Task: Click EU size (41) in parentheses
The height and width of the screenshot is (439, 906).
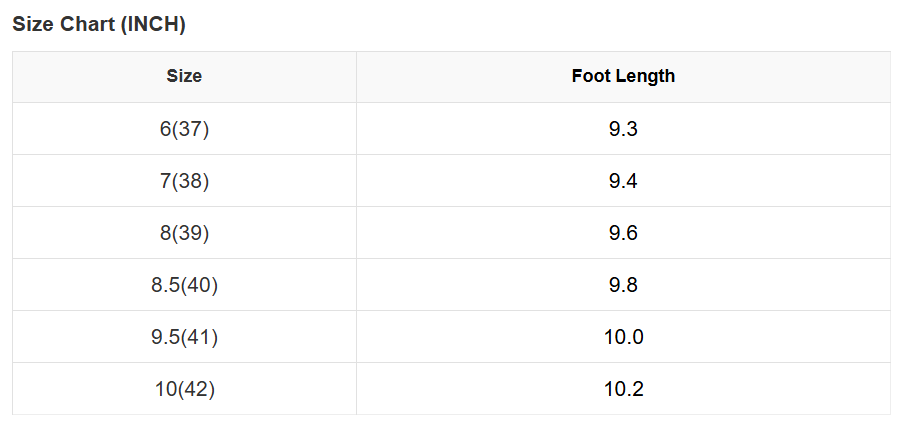Action: pyautogui.click(x=199, y=337)
